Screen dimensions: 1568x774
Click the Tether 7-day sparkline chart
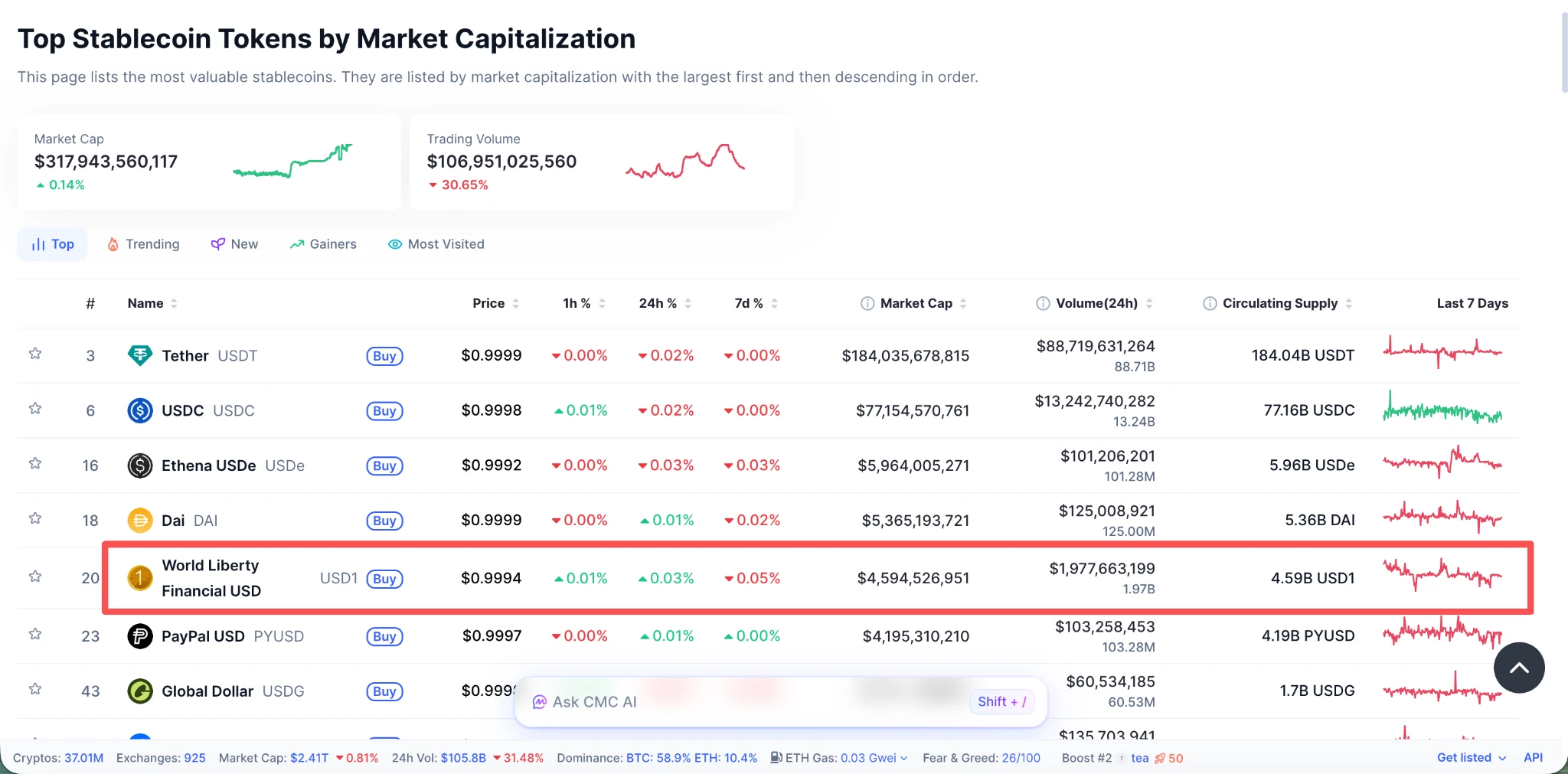click(1442, 352)
